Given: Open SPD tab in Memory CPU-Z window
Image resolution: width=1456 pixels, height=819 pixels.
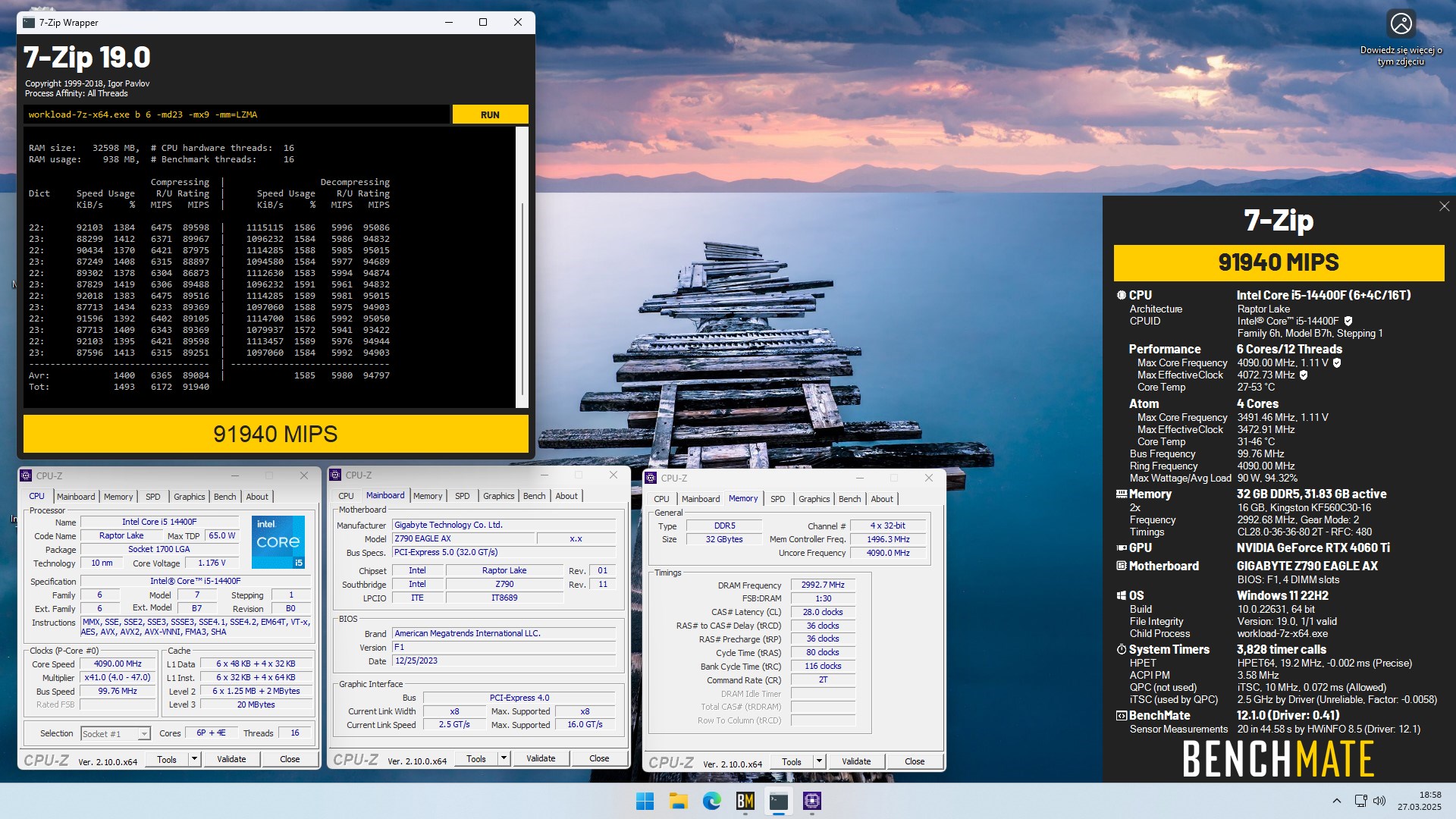Looking at the screenshot, I should (x=778, y=499).
